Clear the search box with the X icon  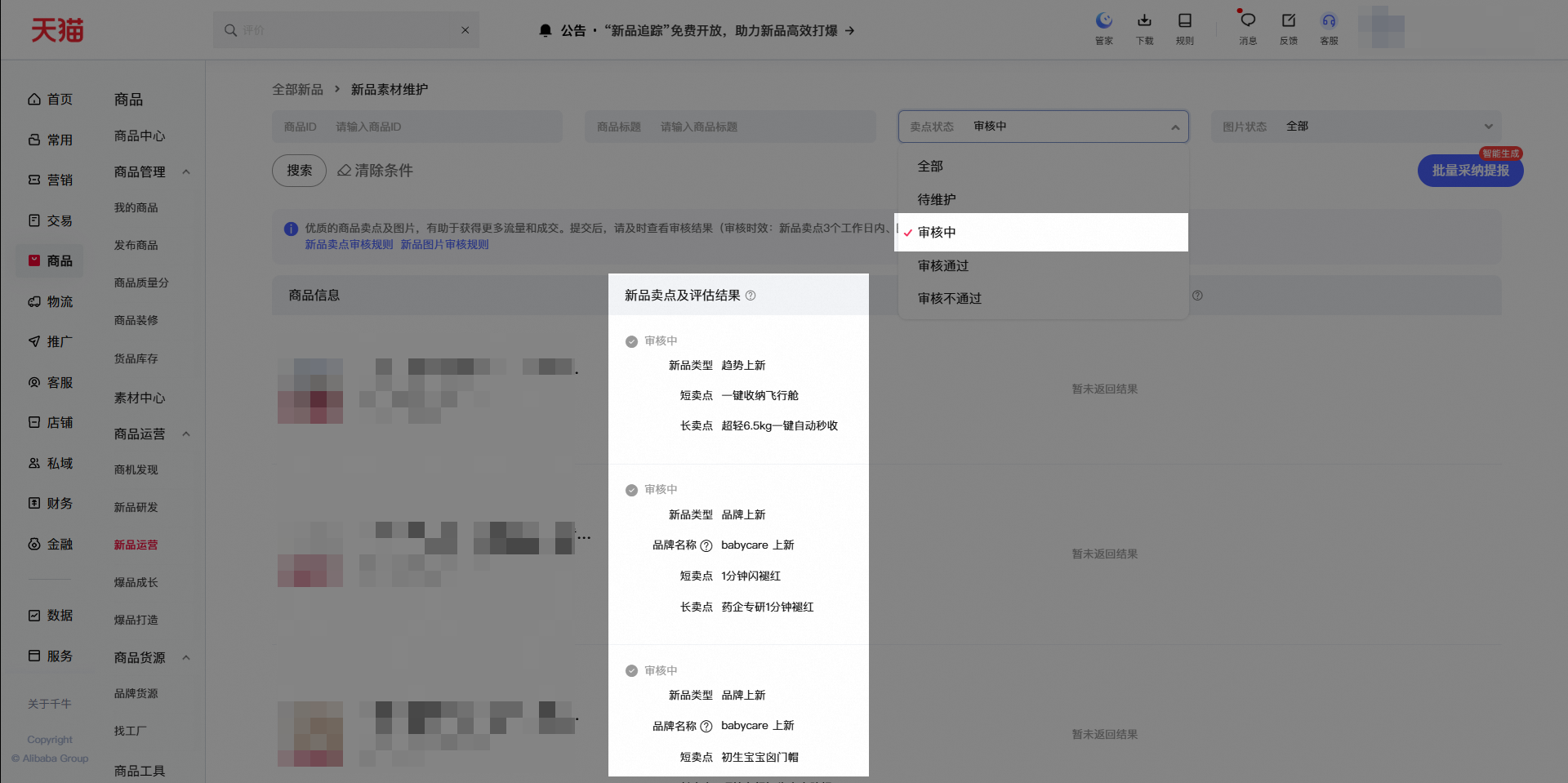[x=465, y=30]
